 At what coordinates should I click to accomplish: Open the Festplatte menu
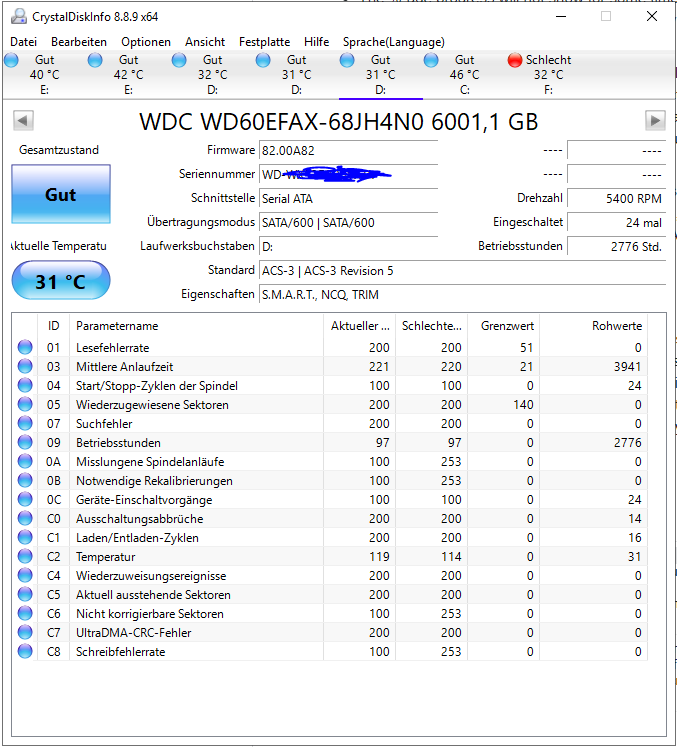tap(264, 42)
